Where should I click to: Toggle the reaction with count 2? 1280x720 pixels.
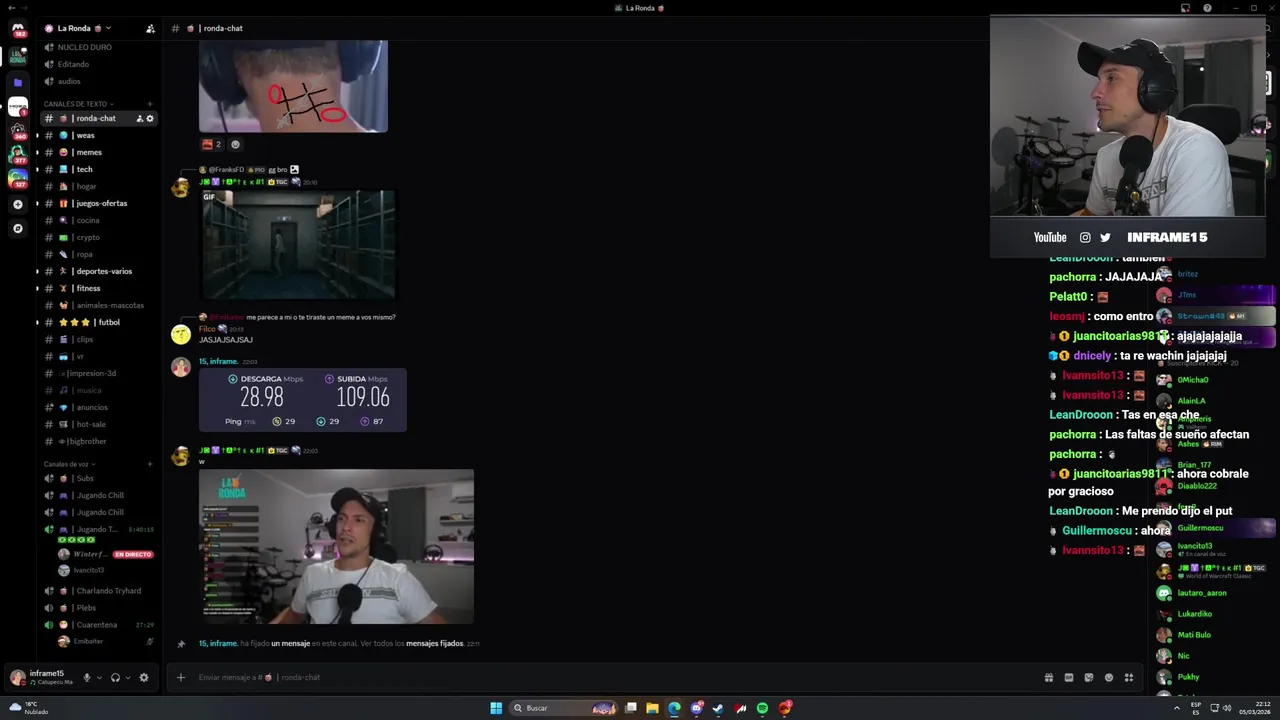coord(212,144)
